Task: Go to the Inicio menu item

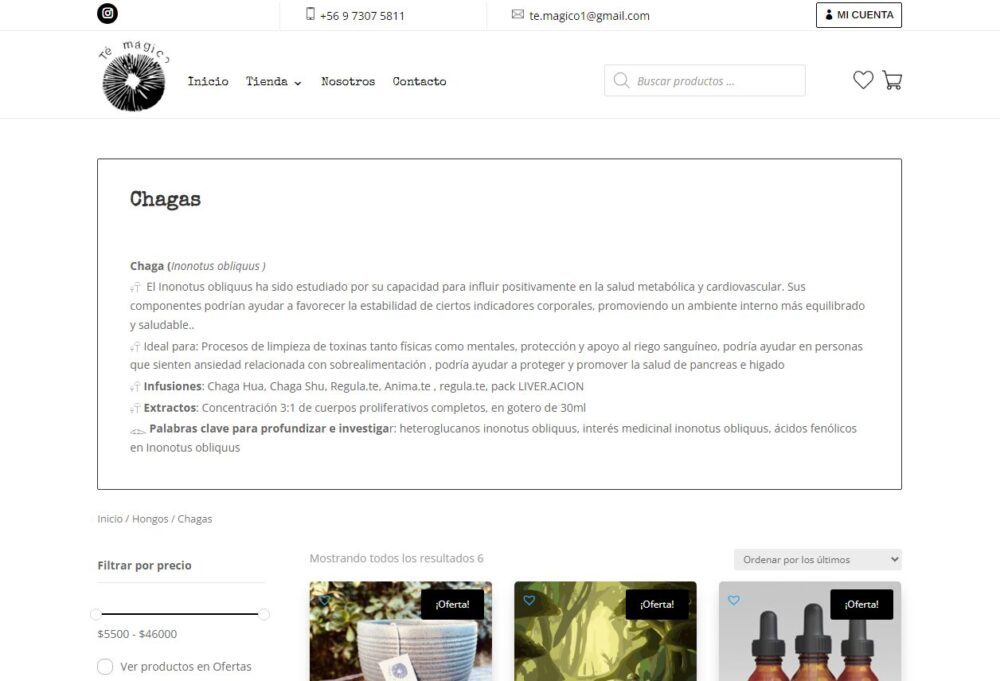Action: (x=208, y=82)
